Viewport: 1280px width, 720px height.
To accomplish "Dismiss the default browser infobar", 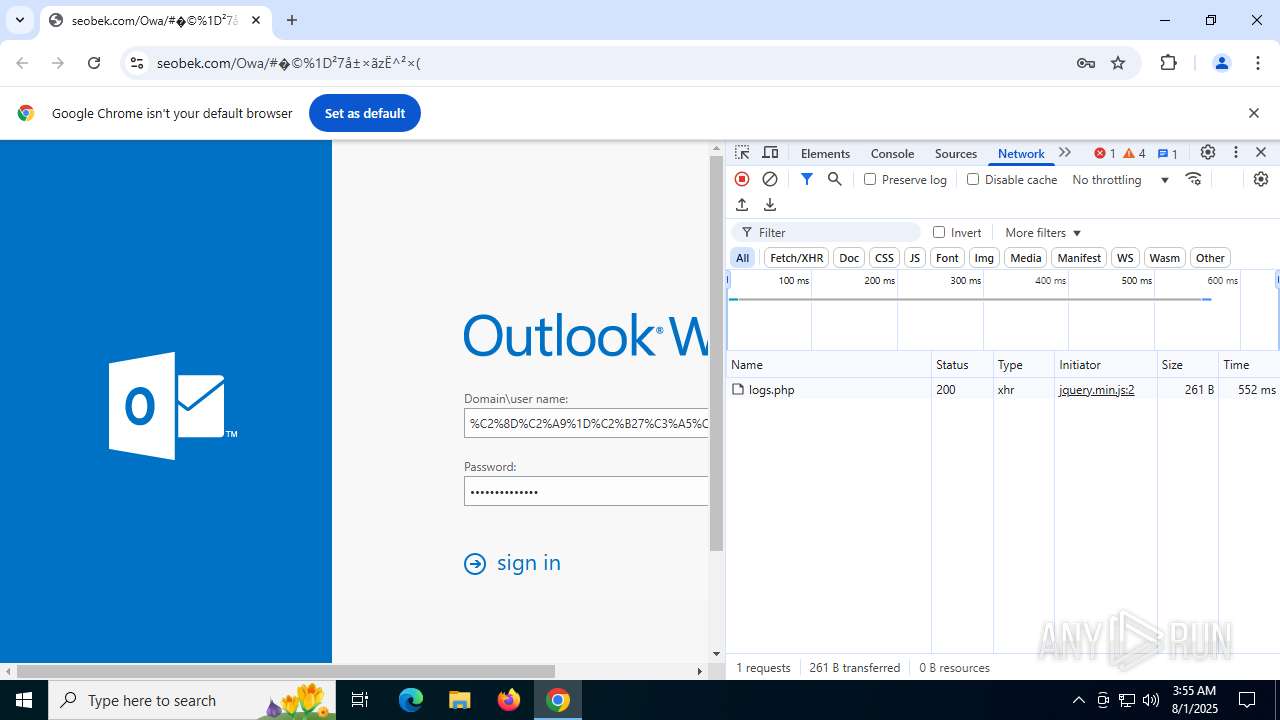I will click(1254, 113).
